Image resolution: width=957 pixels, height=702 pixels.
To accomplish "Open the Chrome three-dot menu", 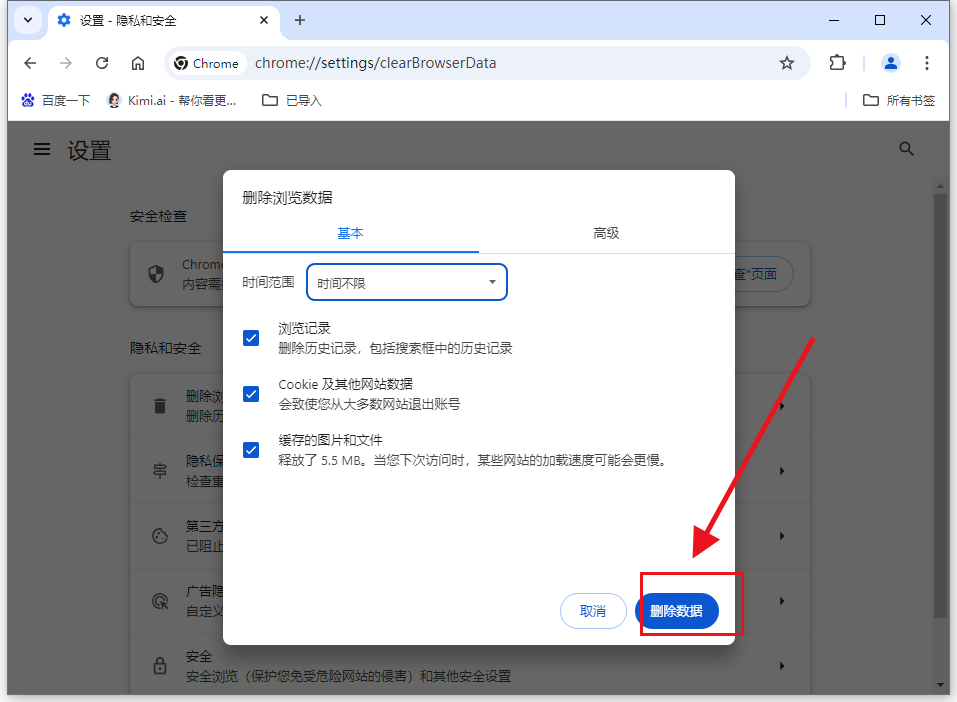I will 926,63.
